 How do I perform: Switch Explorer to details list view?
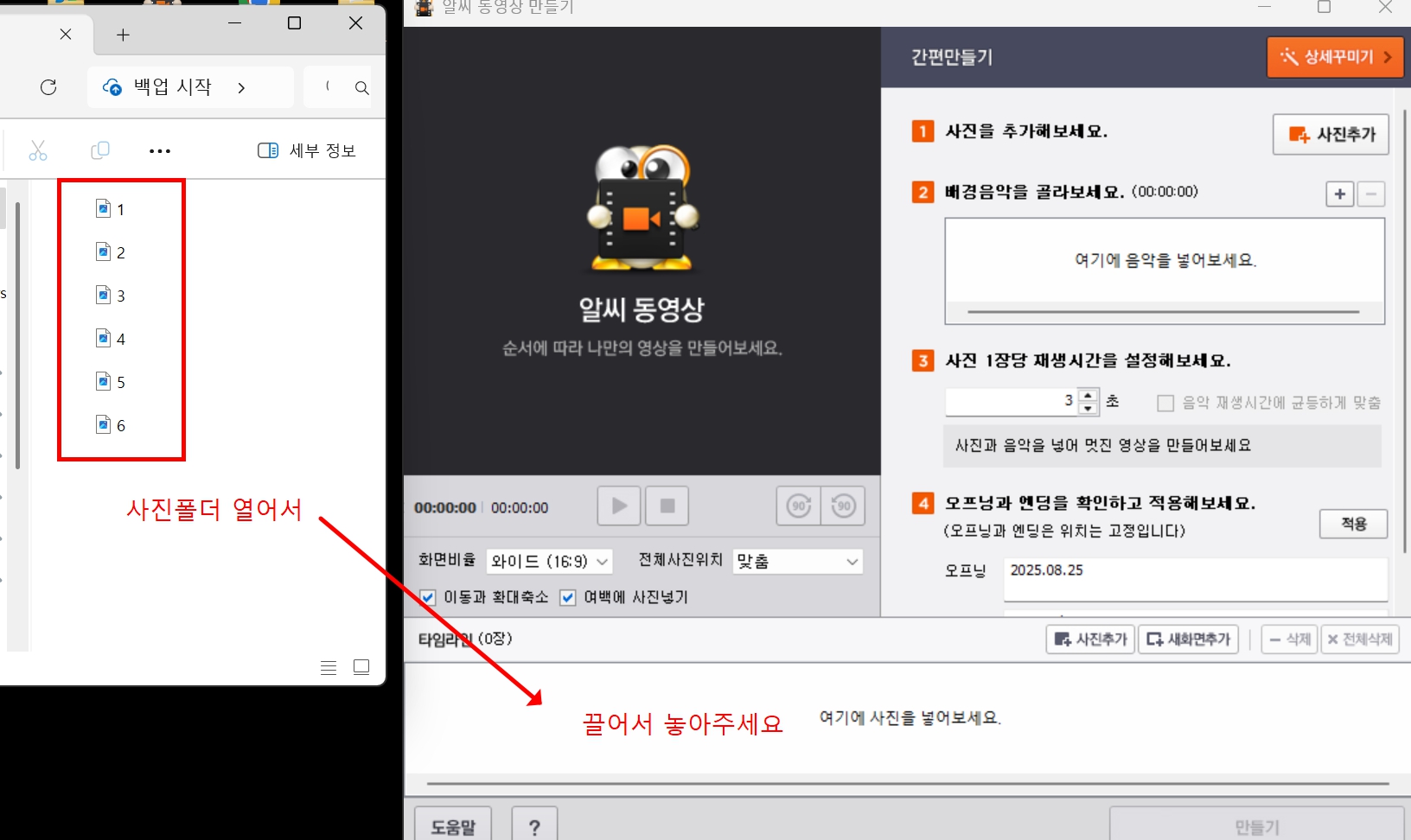click(329, 667)
